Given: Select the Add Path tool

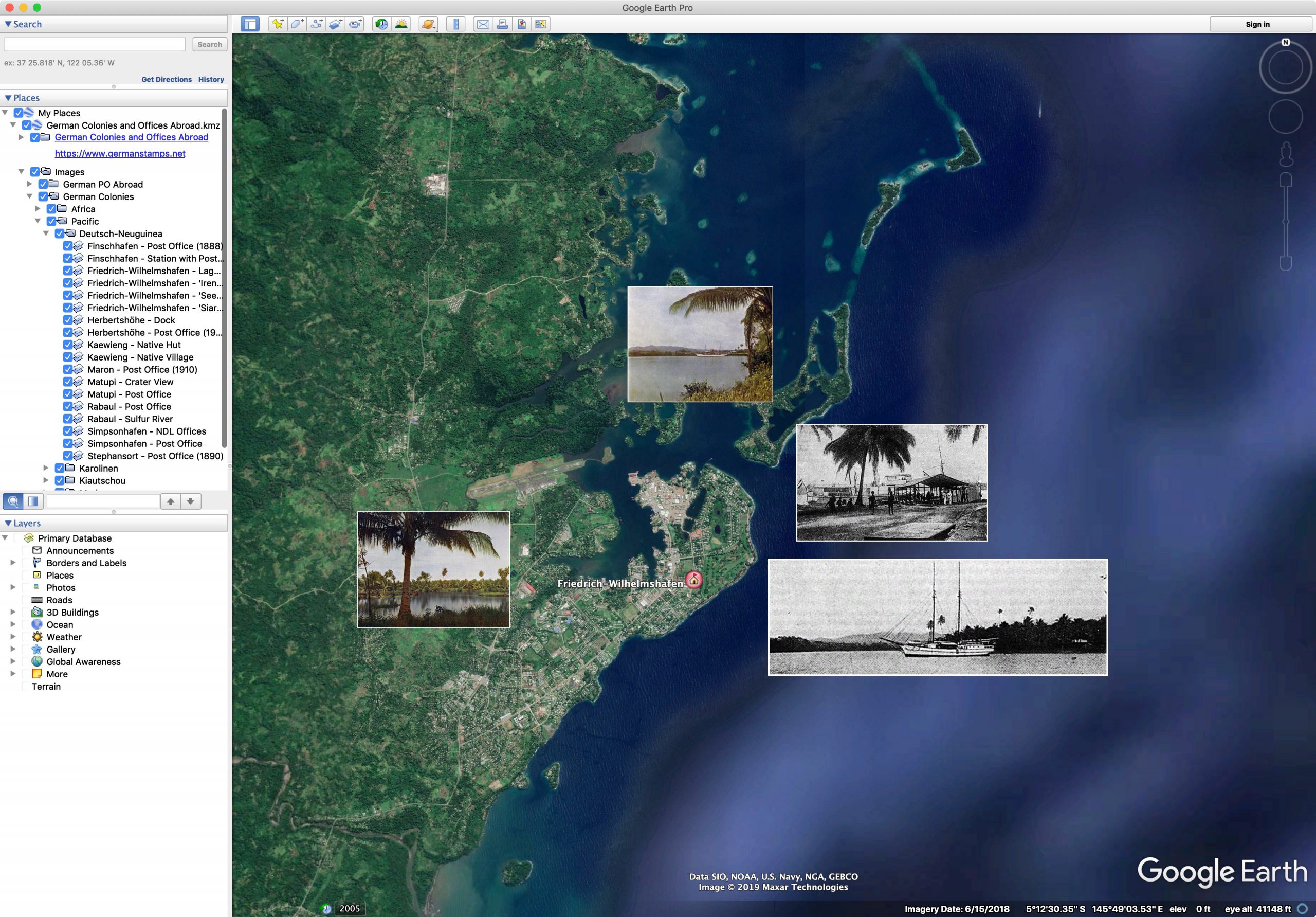Looking at the screenshot, I should tap(316, 24).
